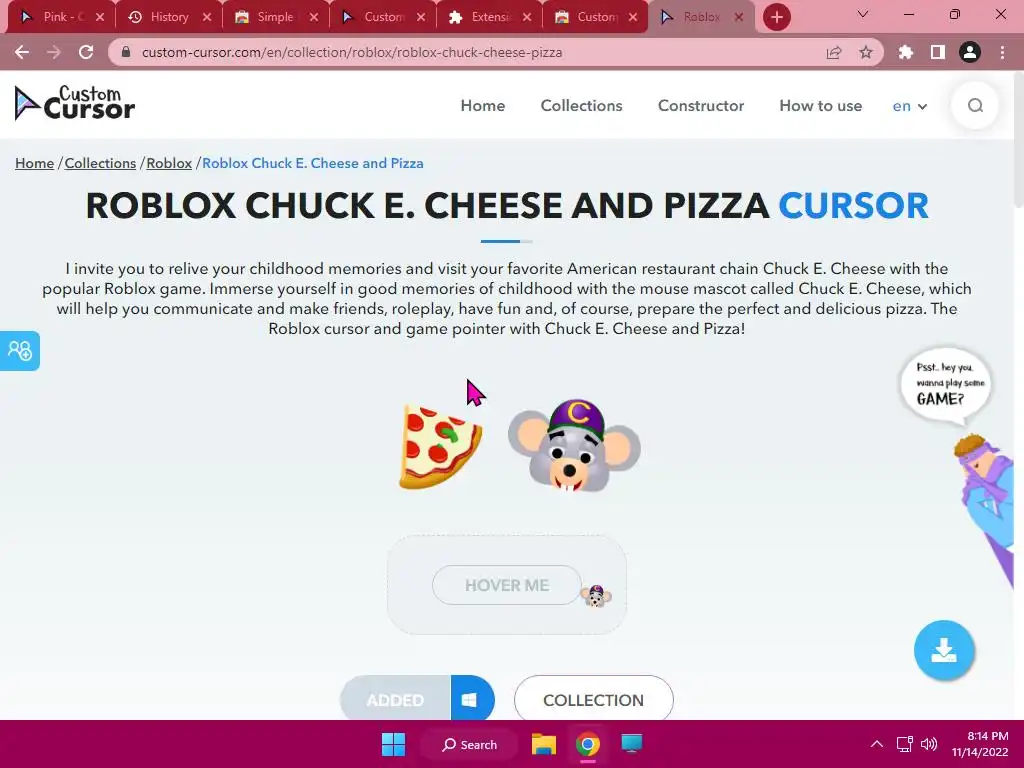The height and width of the screenshot is (768, 1024).
Task: Click the ADDED button
Action: [395, 699]
